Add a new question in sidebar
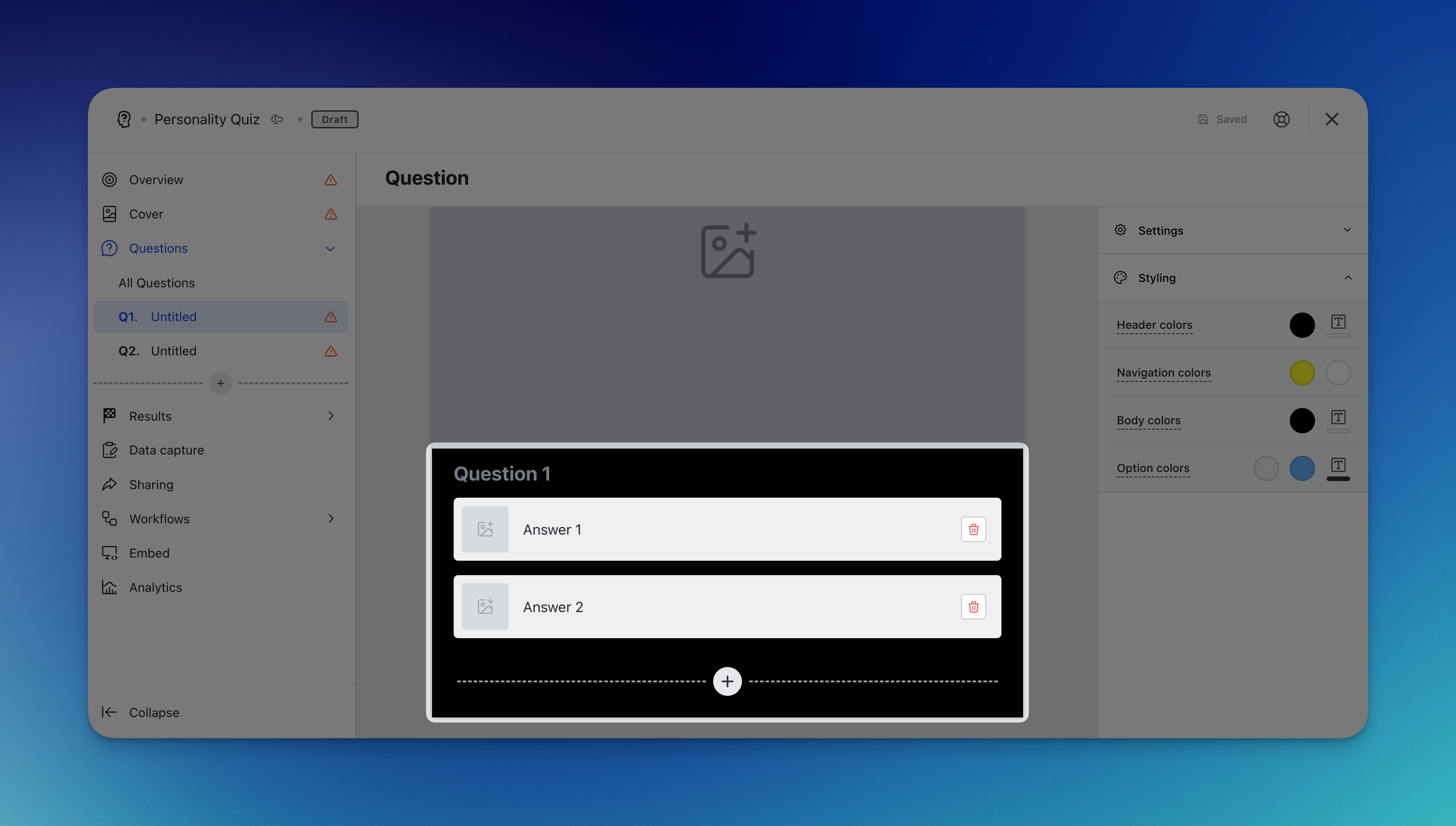The width and height of the screenshot is (1456, 826). pos(220,384)
